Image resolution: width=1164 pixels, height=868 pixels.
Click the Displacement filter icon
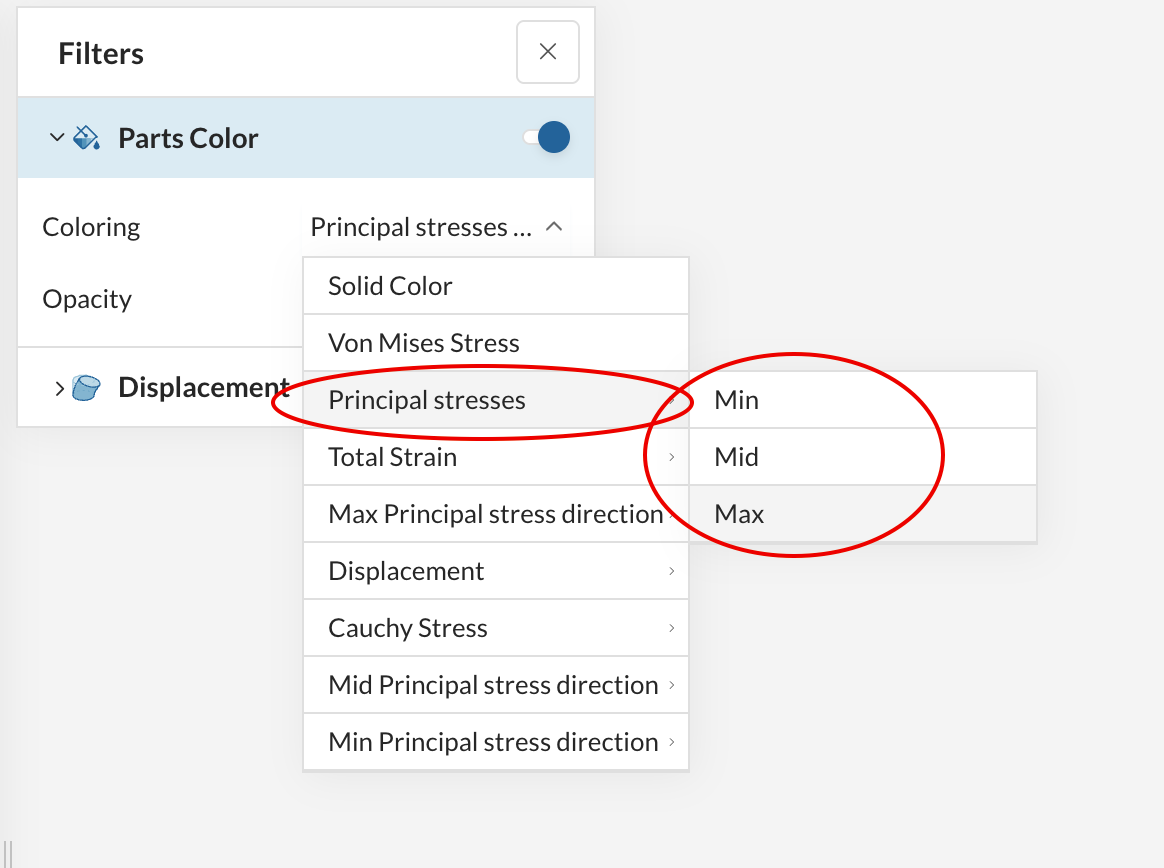(x=87, y=388)
